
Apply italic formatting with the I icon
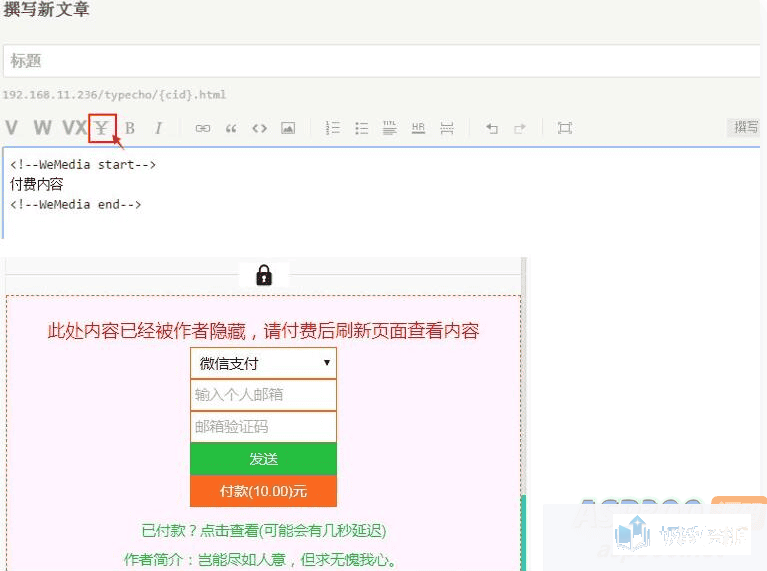(158, 128)
